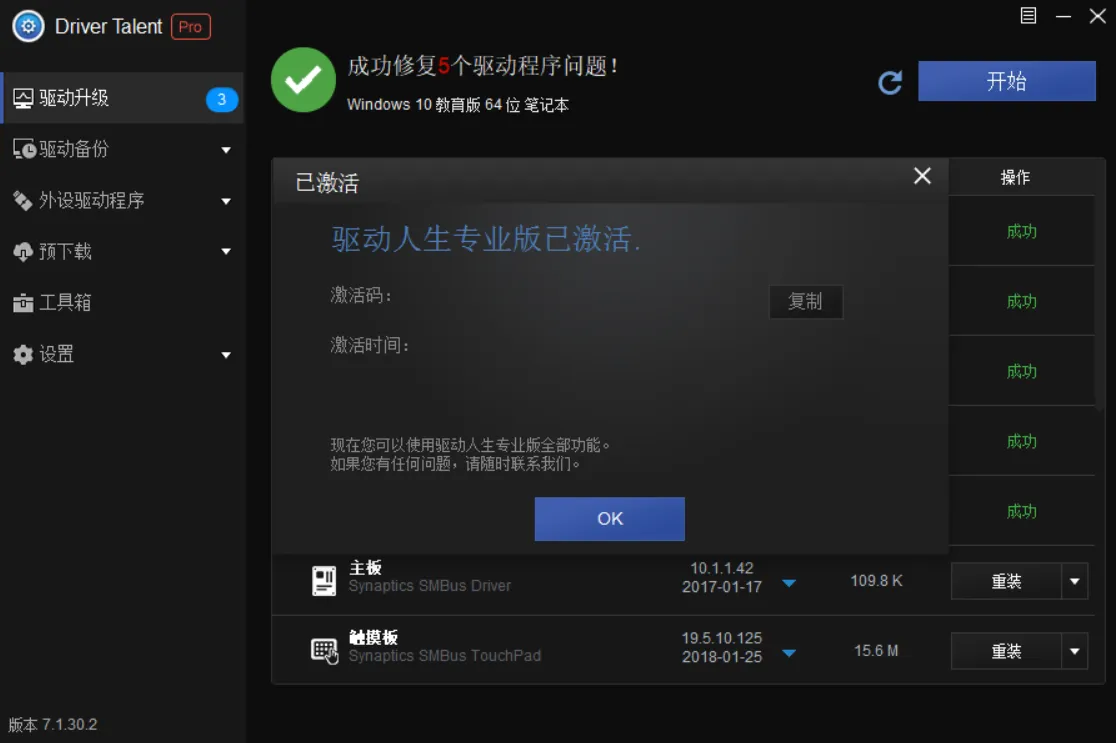Click the Windows 10 教育版 system info text
The height and width of the screenshot is (743, 1116).
(458, 105)
